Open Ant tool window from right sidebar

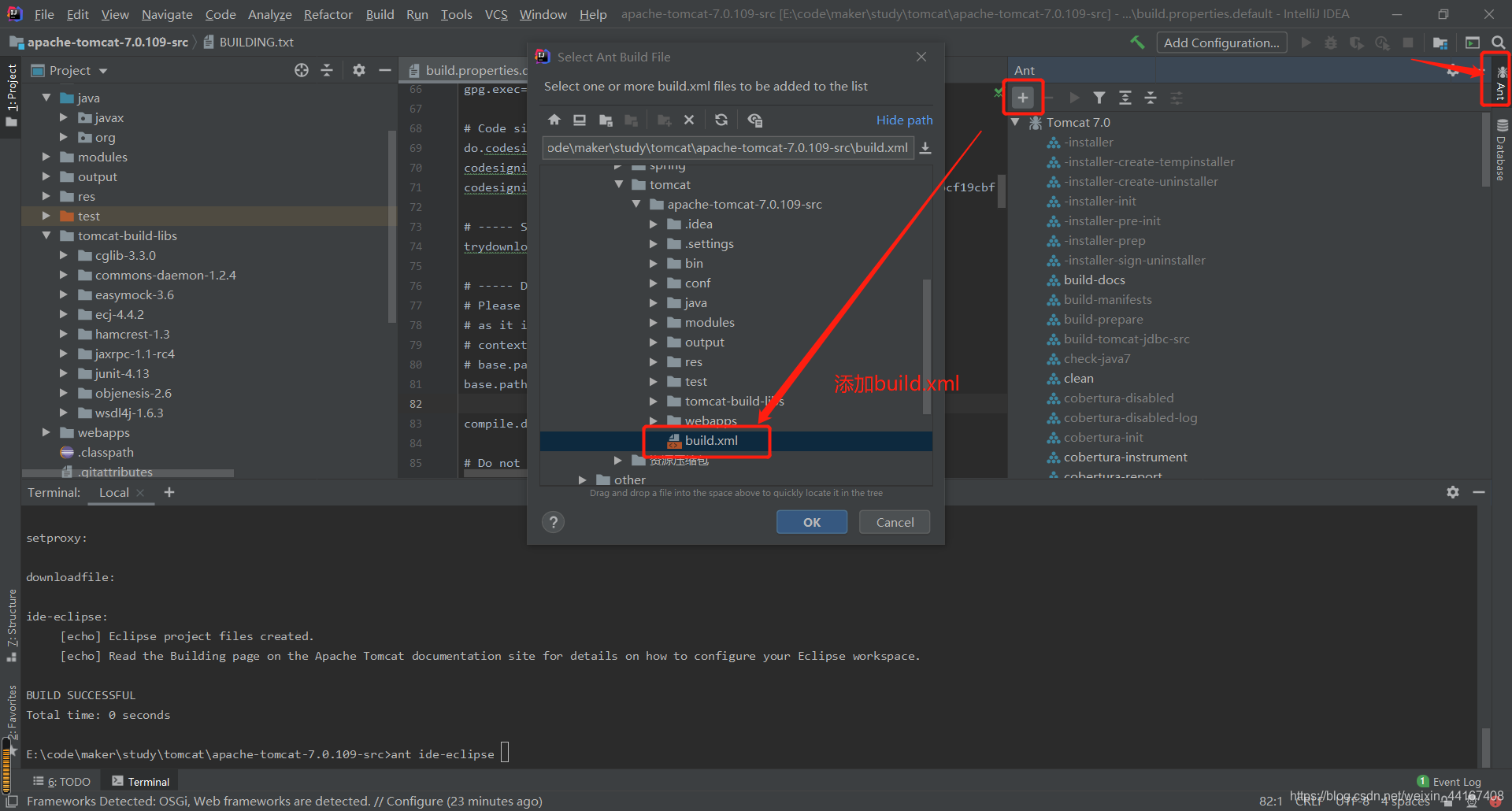click(1501, 83)
